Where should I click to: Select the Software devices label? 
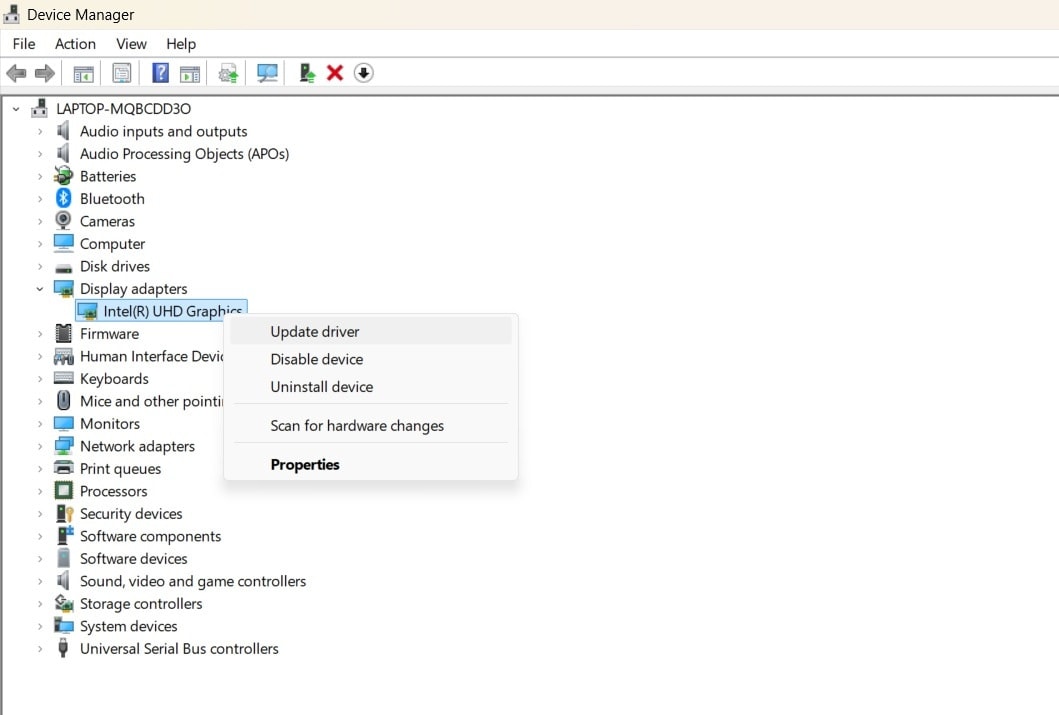(134, 558)
